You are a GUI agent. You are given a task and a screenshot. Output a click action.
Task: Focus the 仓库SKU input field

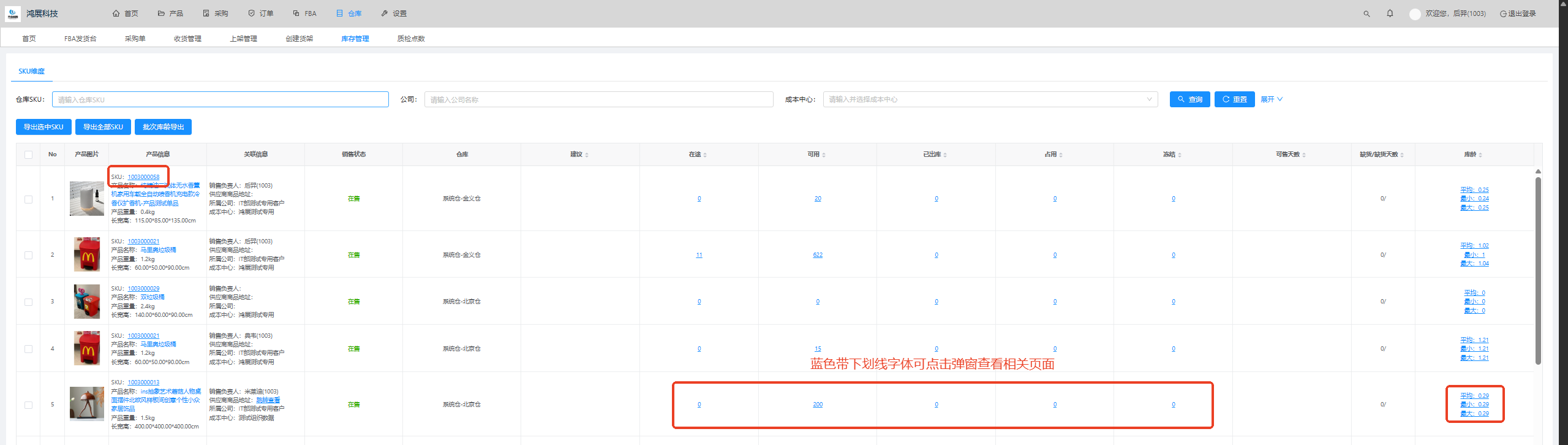point(221,99)
